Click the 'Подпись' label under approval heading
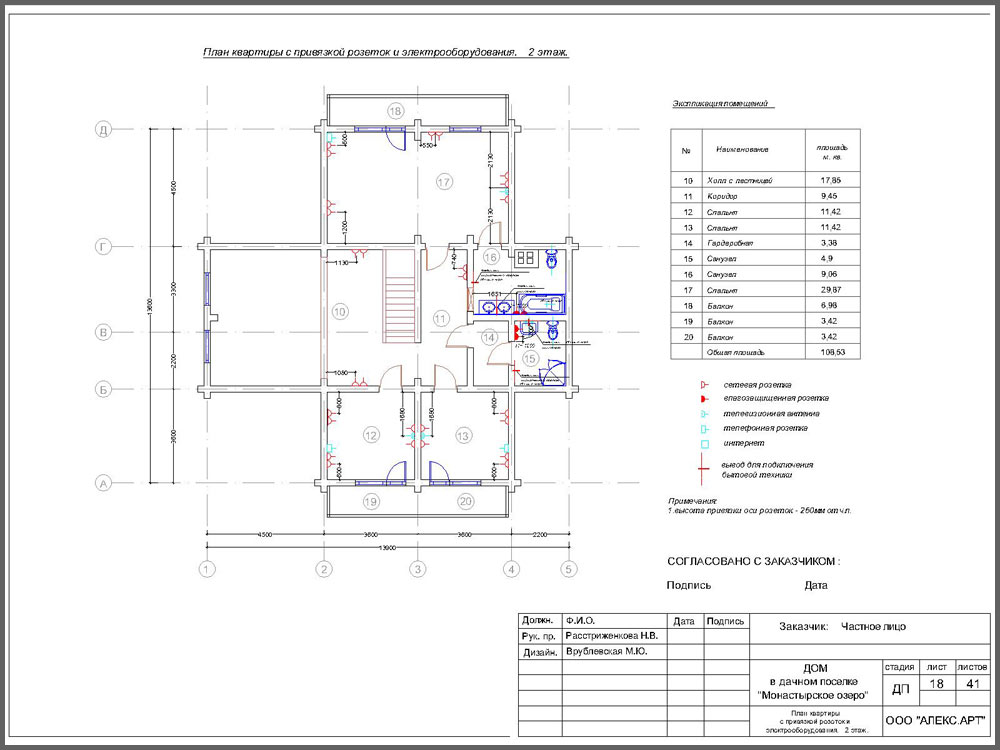Screen dimensions: 1000x750 pyautogui.click(x=688, y=585)
